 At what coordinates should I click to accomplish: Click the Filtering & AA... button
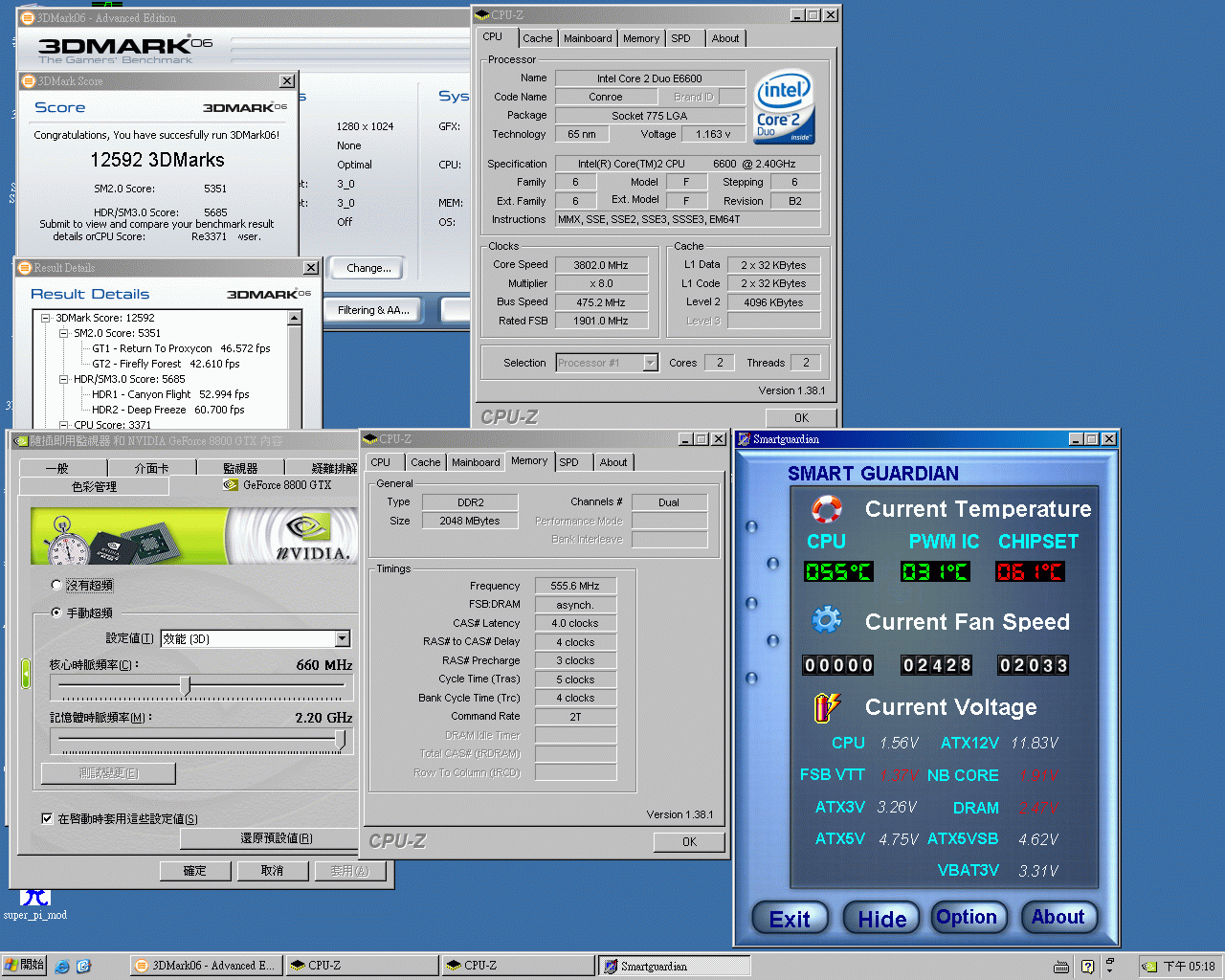373,310
